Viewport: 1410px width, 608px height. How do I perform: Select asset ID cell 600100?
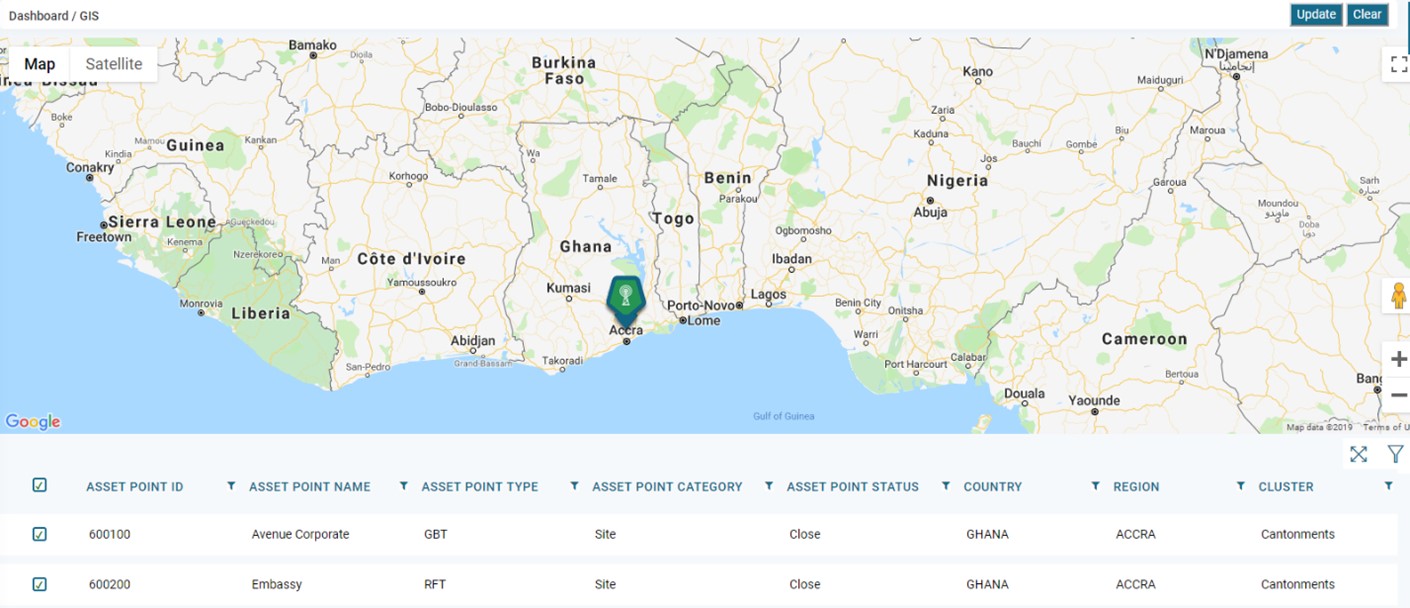tap(110, 534)
